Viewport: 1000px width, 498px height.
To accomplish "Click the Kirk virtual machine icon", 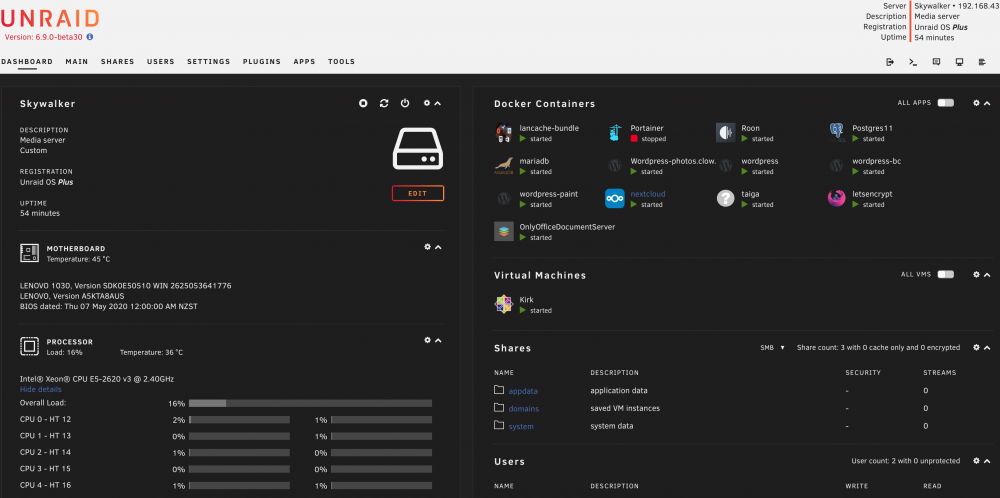I will [504, 304].
